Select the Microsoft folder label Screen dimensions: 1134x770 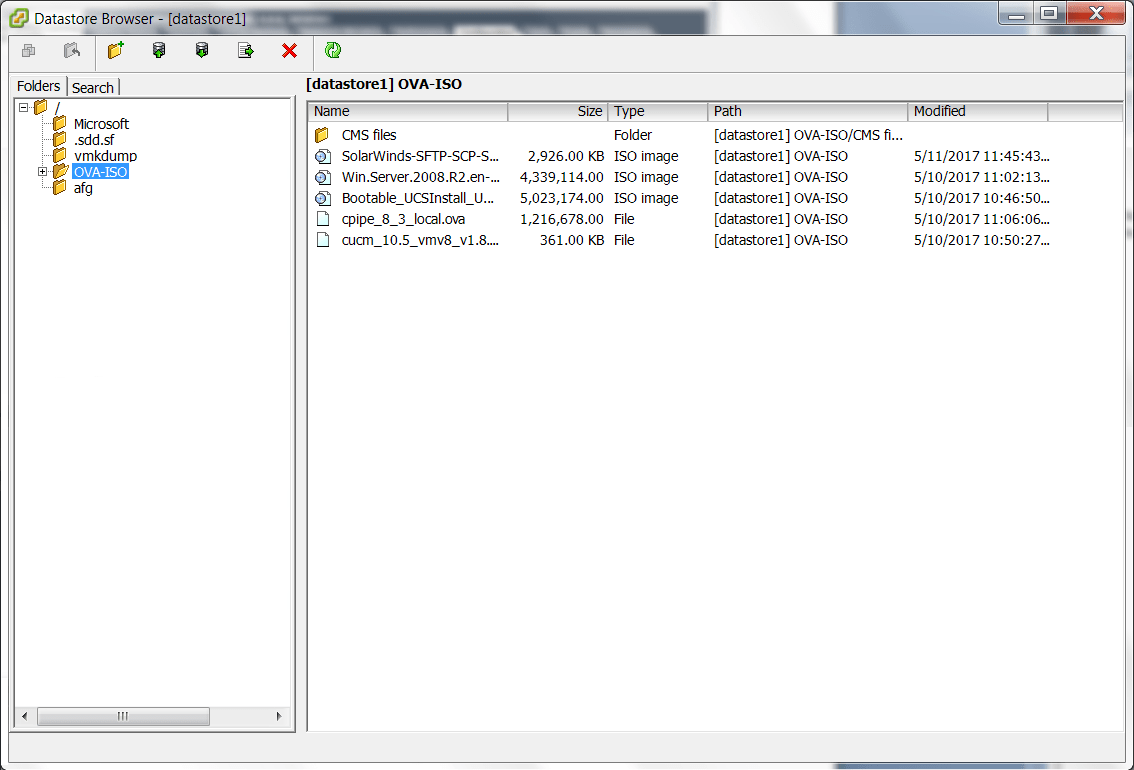coord(101,124)
